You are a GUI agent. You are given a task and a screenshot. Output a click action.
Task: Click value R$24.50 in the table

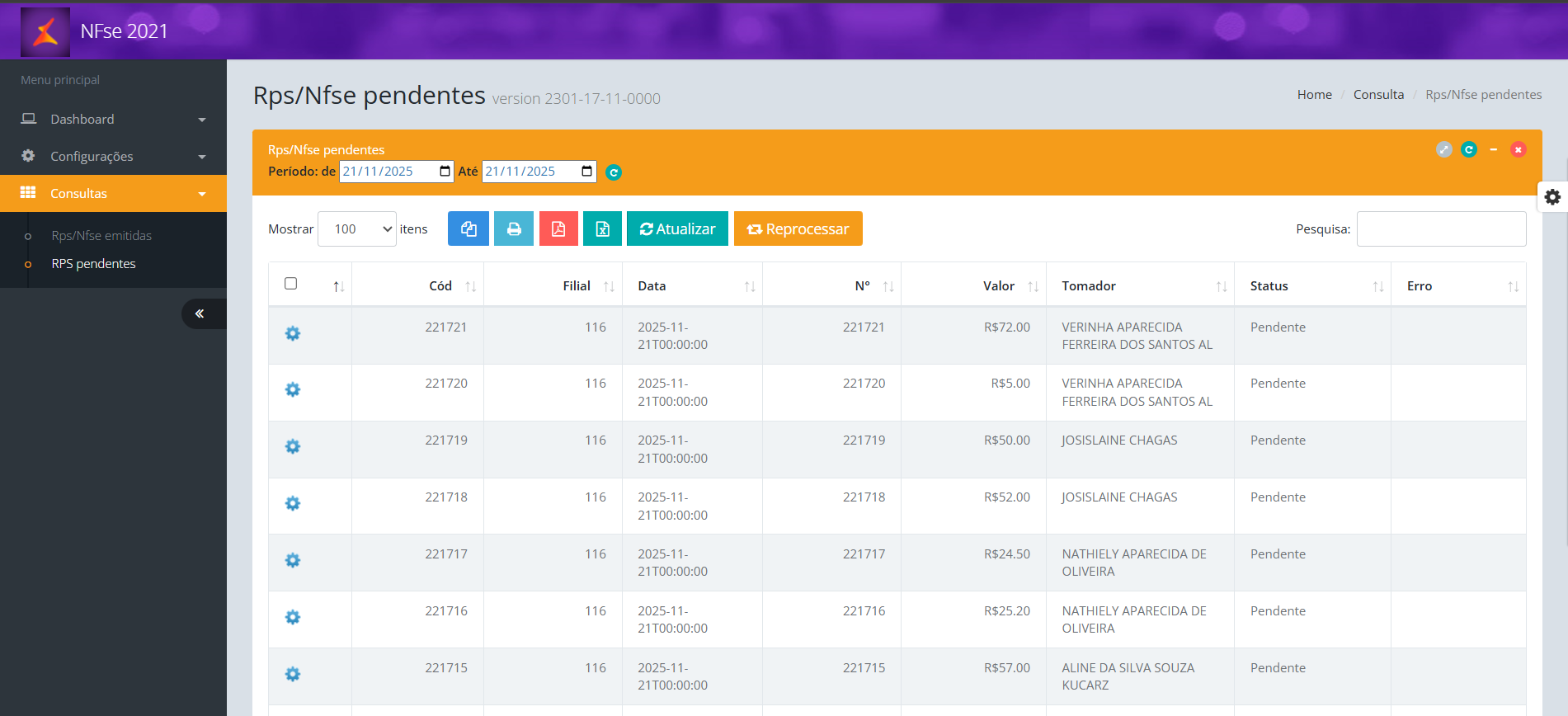click(x=1007, y=554)
